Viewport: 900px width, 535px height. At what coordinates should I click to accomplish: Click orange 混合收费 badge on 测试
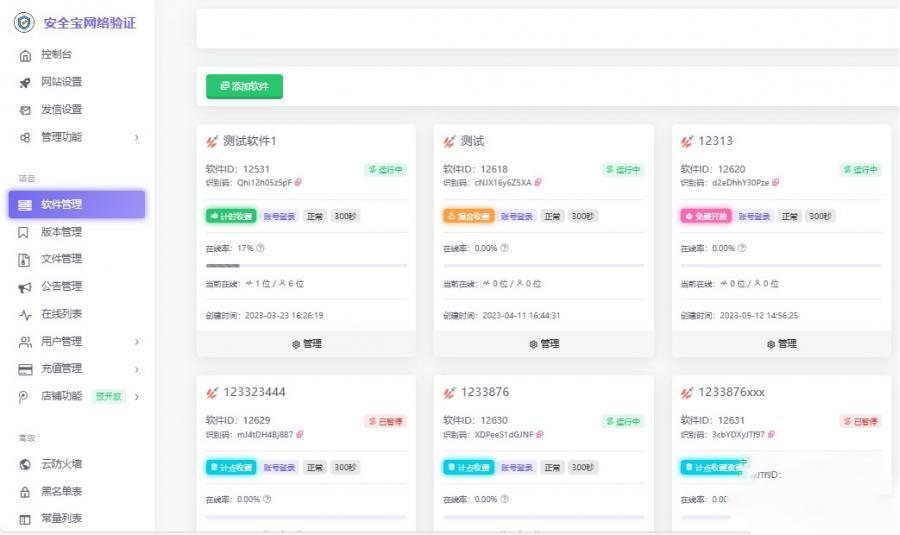468,216
